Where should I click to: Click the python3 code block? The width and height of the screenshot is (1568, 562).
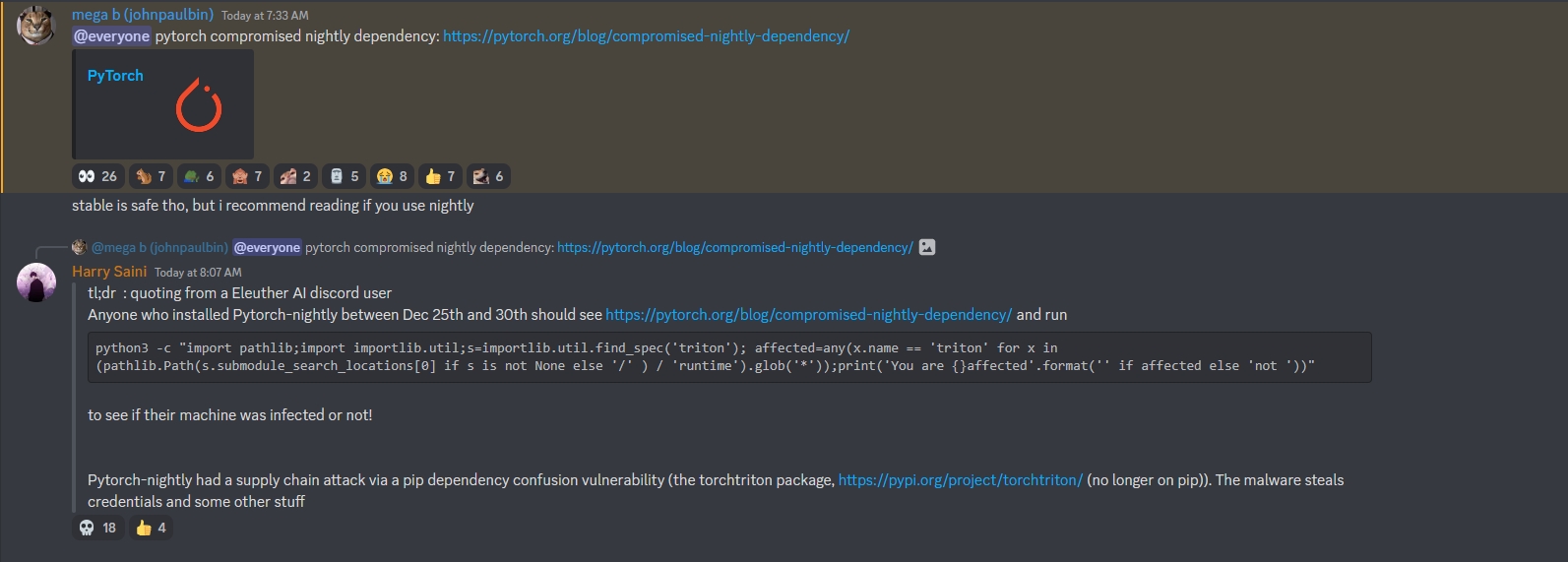(x=729, y=356)
